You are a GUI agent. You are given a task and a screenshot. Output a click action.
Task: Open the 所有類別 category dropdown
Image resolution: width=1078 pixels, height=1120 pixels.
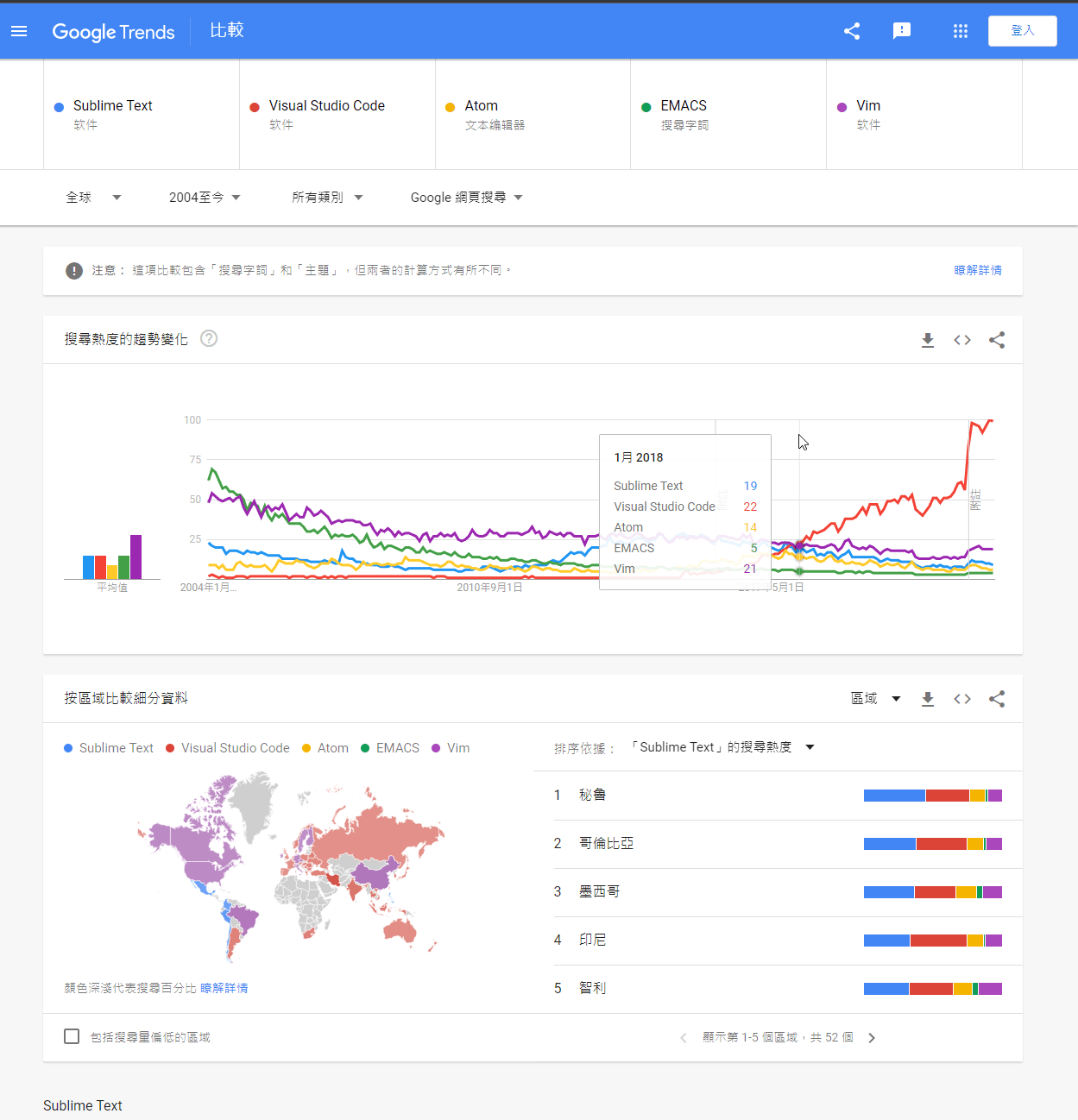(x=327, y=197)
